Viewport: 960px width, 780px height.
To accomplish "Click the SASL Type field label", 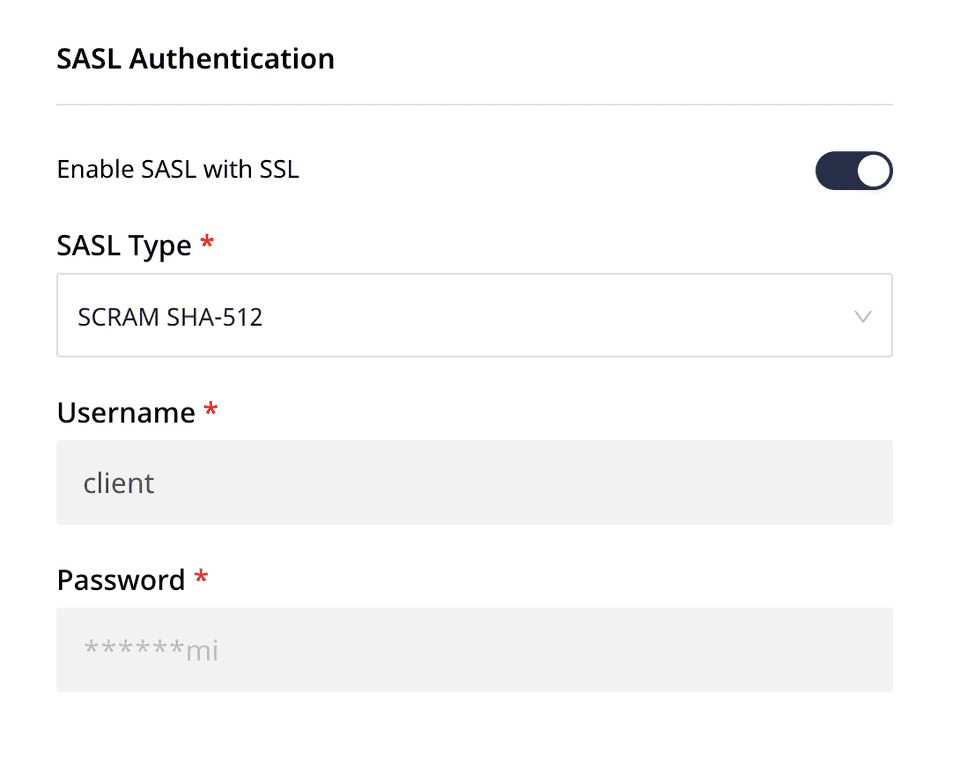I will 124,245.
